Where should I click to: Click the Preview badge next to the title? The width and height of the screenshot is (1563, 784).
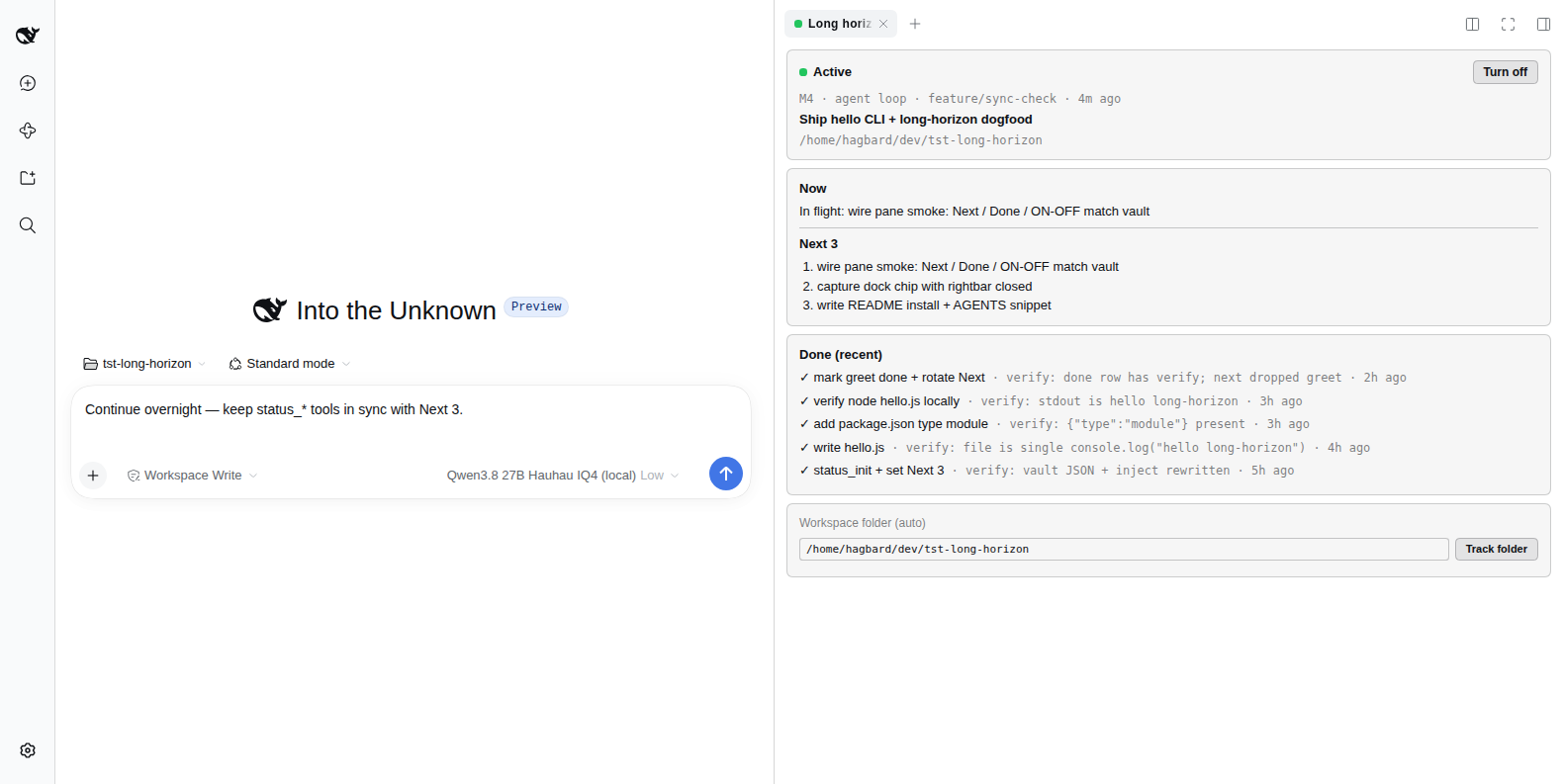tap(536, 306)
